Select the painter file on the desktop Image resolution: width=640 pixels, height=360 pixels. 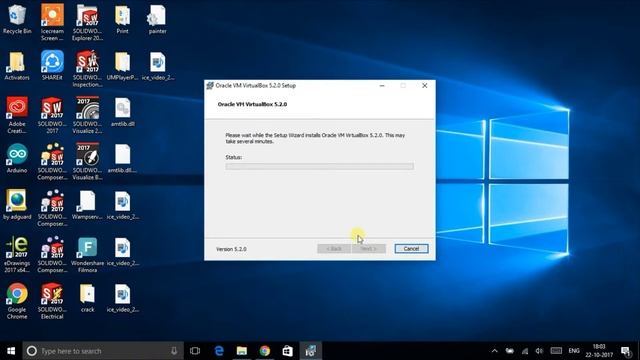pyautogui.click(x=158, y=20)
